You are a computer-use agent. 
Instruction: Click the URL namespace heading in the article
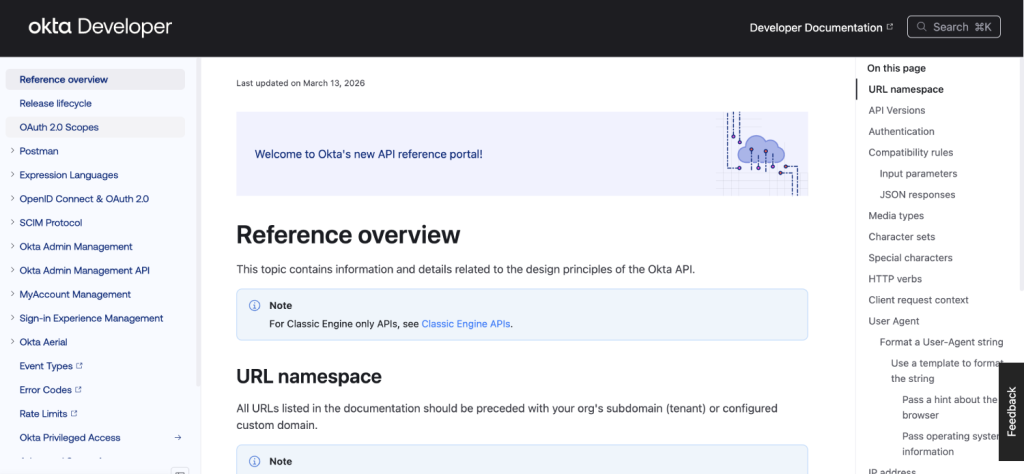click(x=309, y=377)
